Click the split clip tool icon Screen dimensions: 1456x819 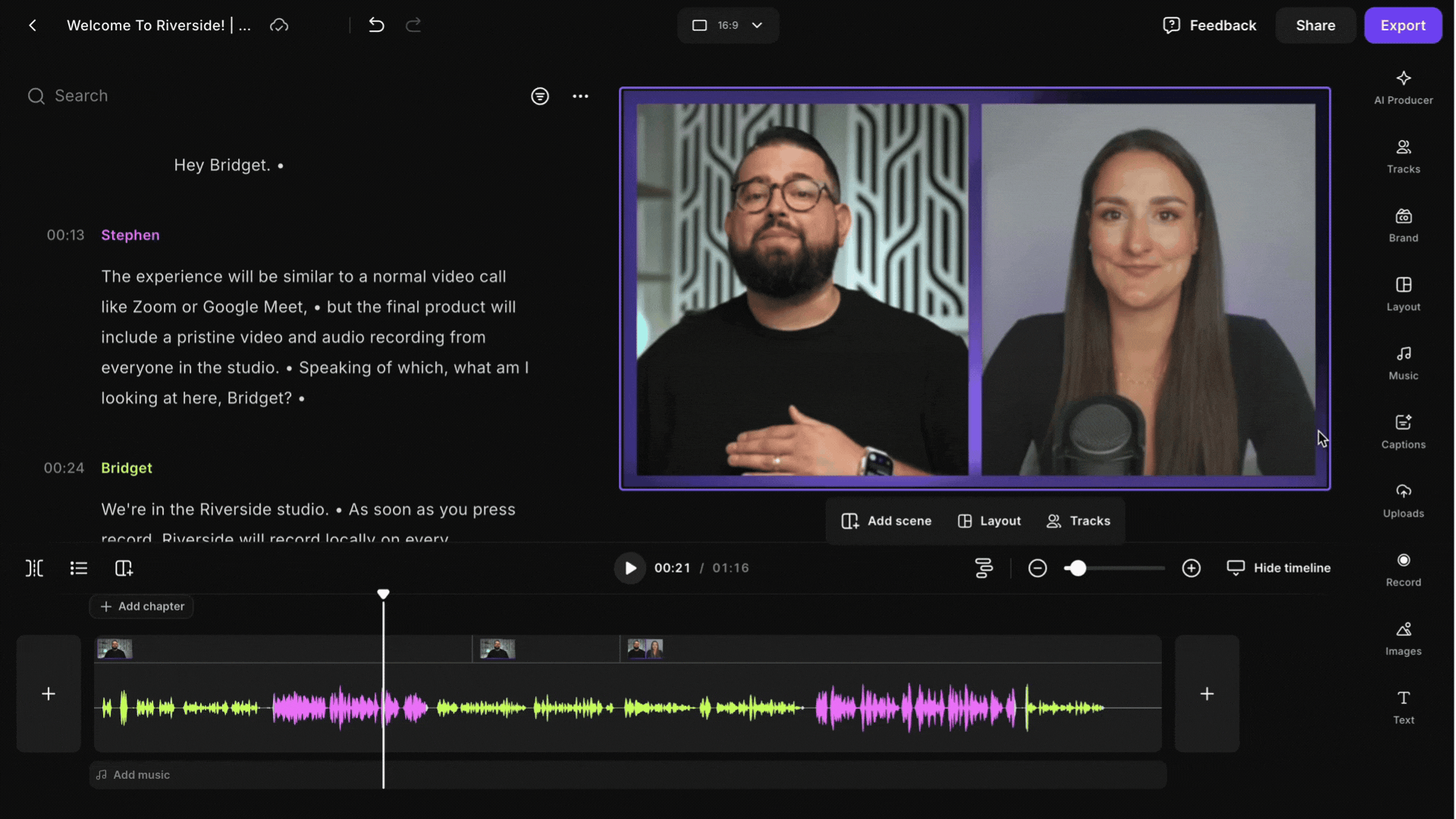34,568
